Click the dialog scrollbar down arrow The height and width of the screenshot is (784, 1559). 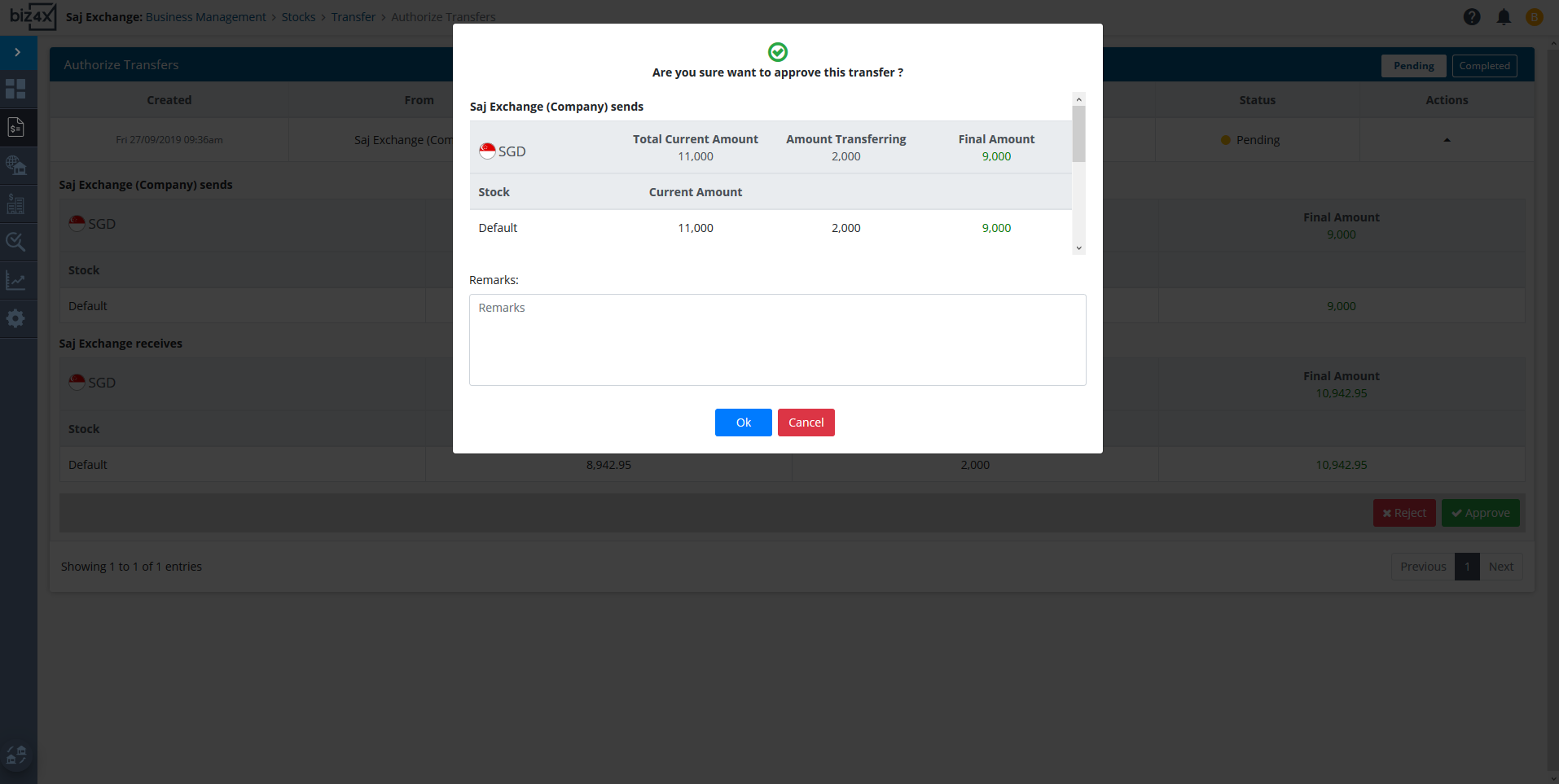tap(1079, 248)
